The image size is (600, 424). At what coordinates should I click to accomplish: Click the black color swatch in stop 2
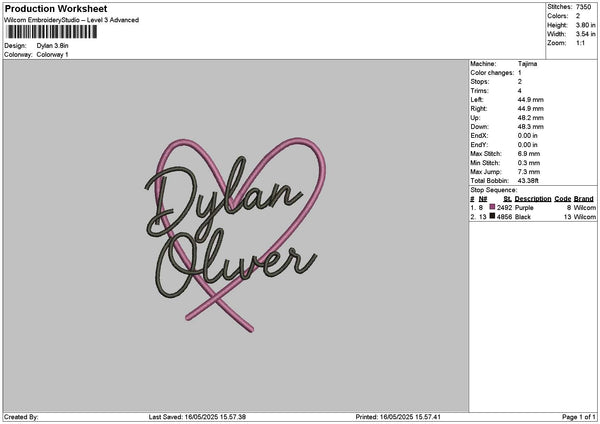492,216
